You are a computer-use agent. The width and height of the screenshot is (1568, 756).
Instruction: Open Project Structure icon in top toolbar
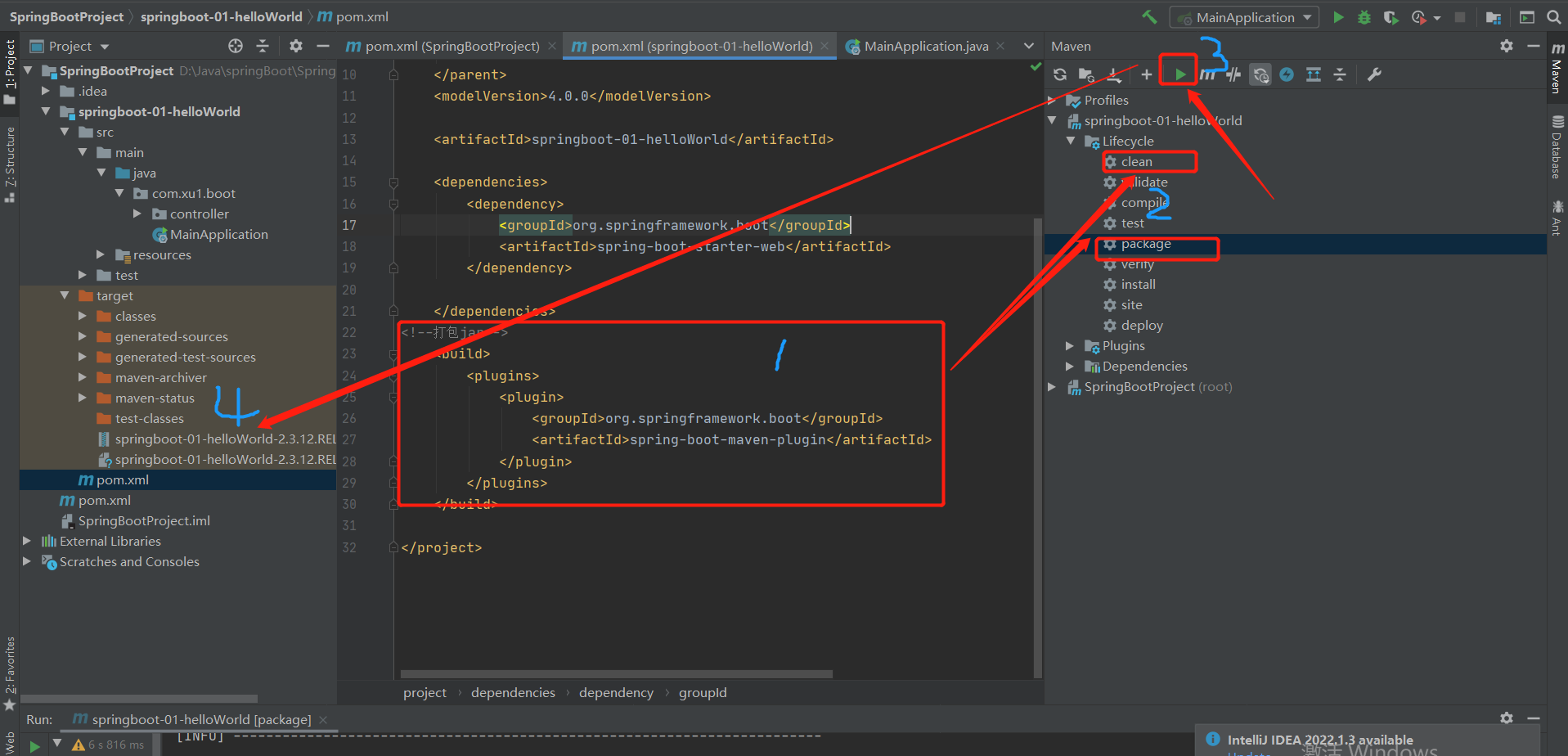point(1494,17)
